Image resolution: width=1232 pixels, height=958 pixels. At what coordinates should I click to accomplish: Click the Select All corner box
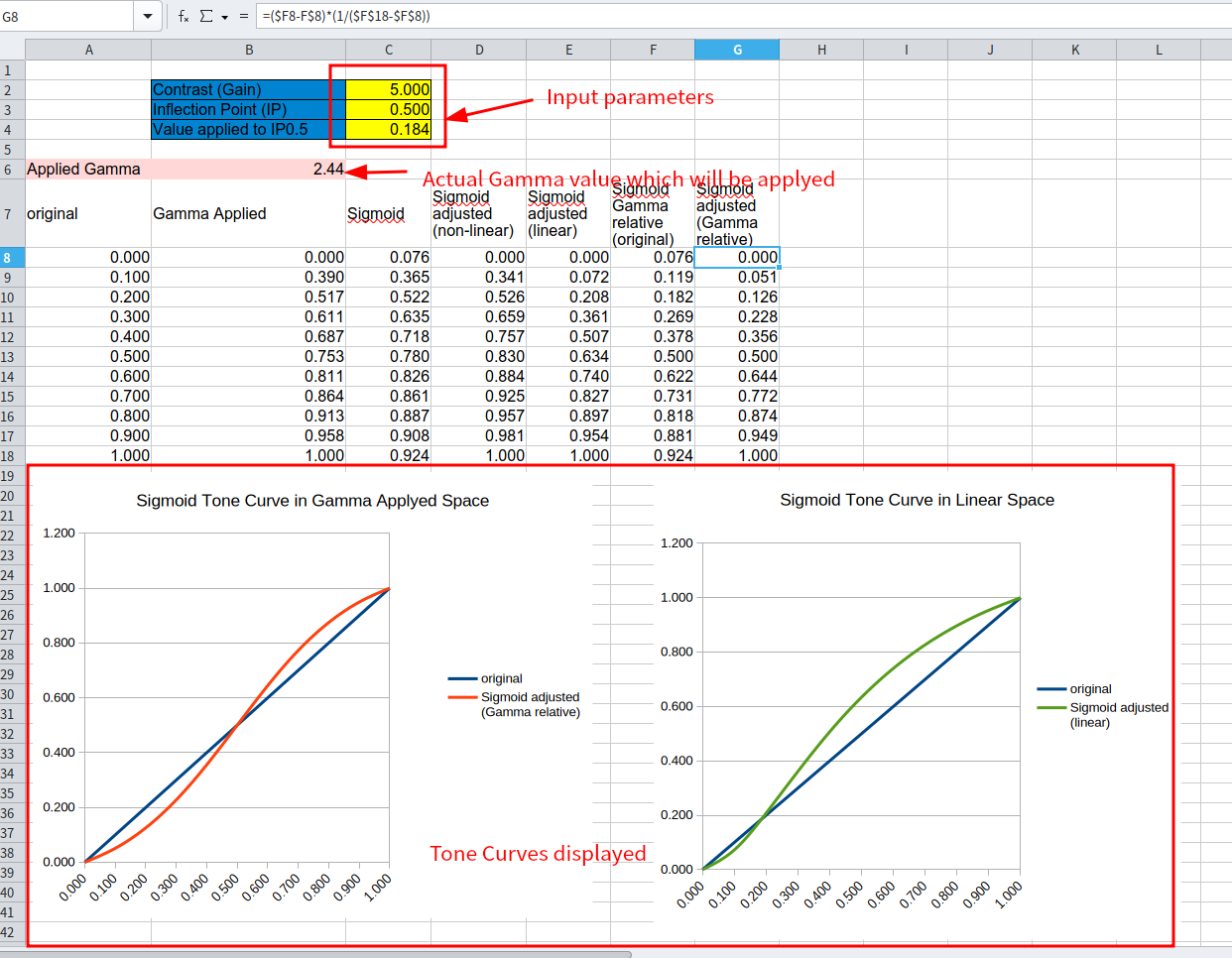point(12,50)
